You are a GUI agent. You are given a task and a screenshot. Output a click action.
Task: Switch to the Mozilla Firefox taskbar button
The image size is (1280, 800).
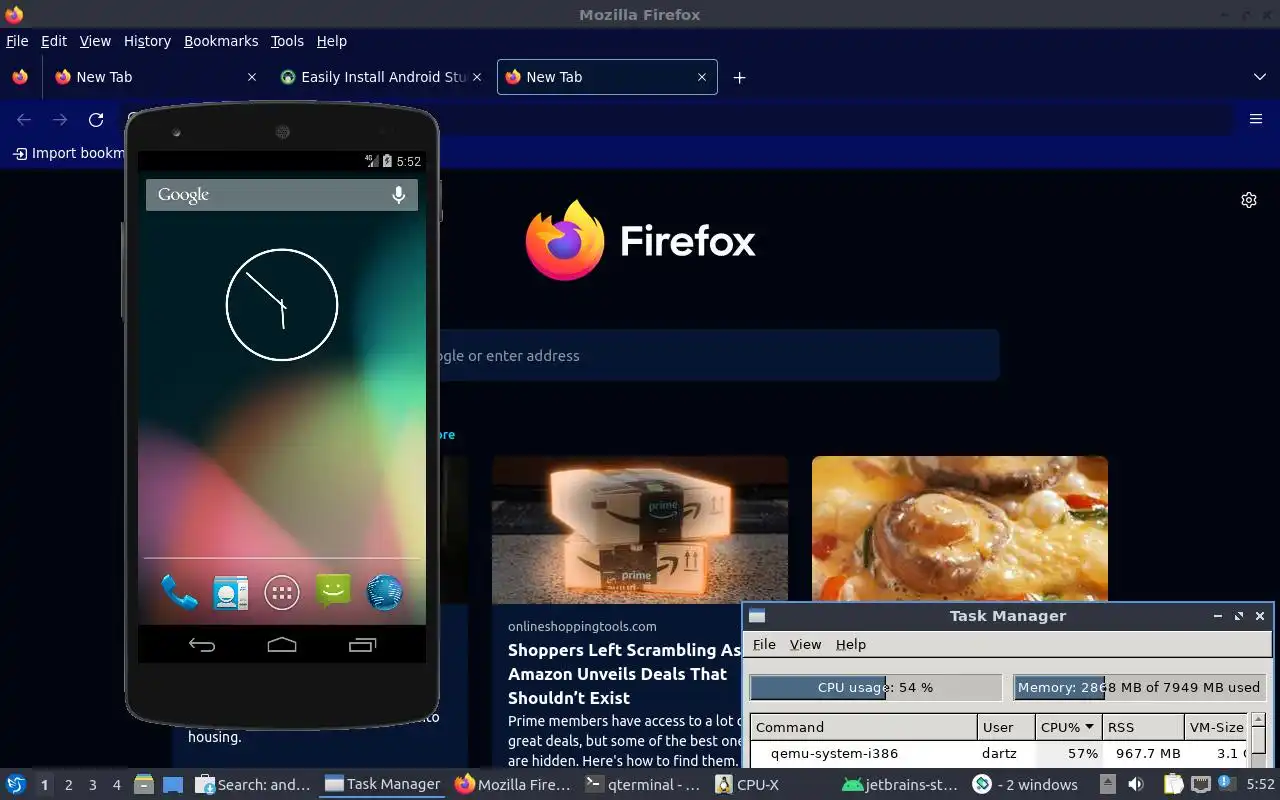point(513,784)
